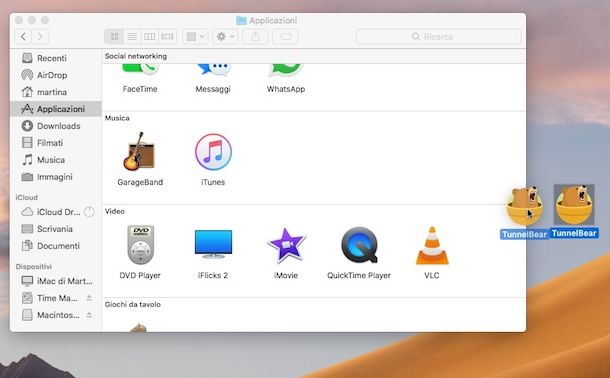Click the WhatsApp app label
Screen dimensions: 610x378
click(286, 89)
